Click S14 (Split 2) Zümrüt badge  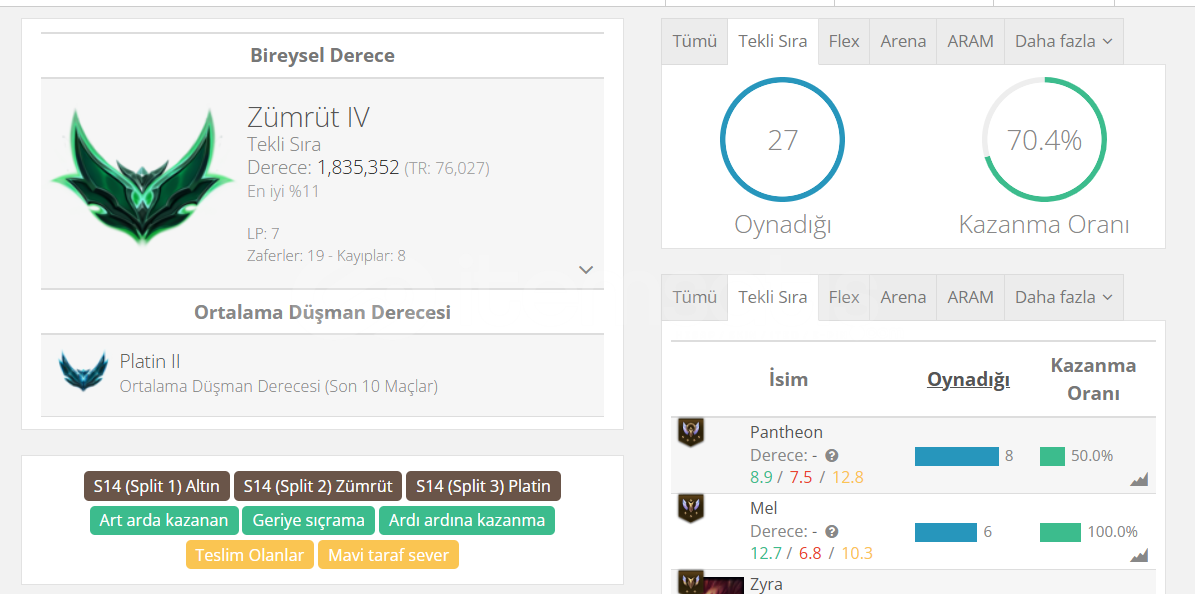pyautogui.click(x=318, y=486)
